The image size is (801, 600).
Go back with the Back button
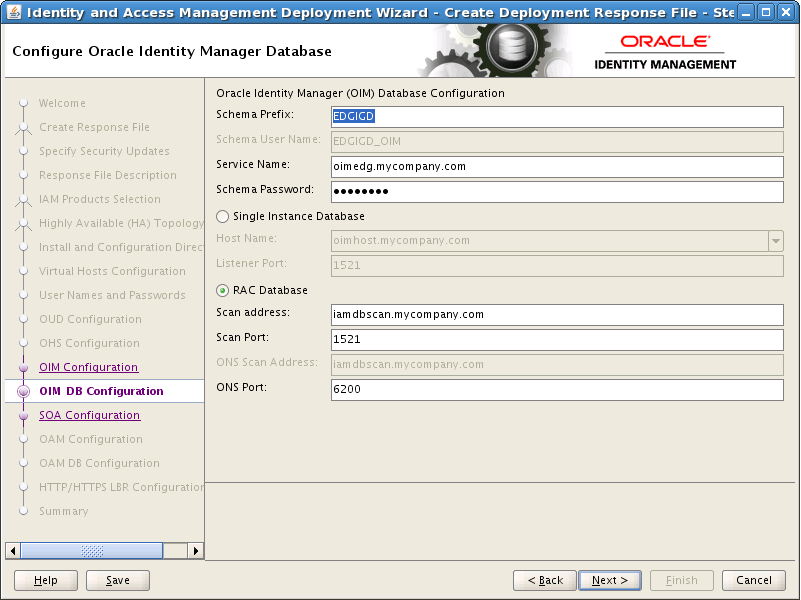point(545,580)
